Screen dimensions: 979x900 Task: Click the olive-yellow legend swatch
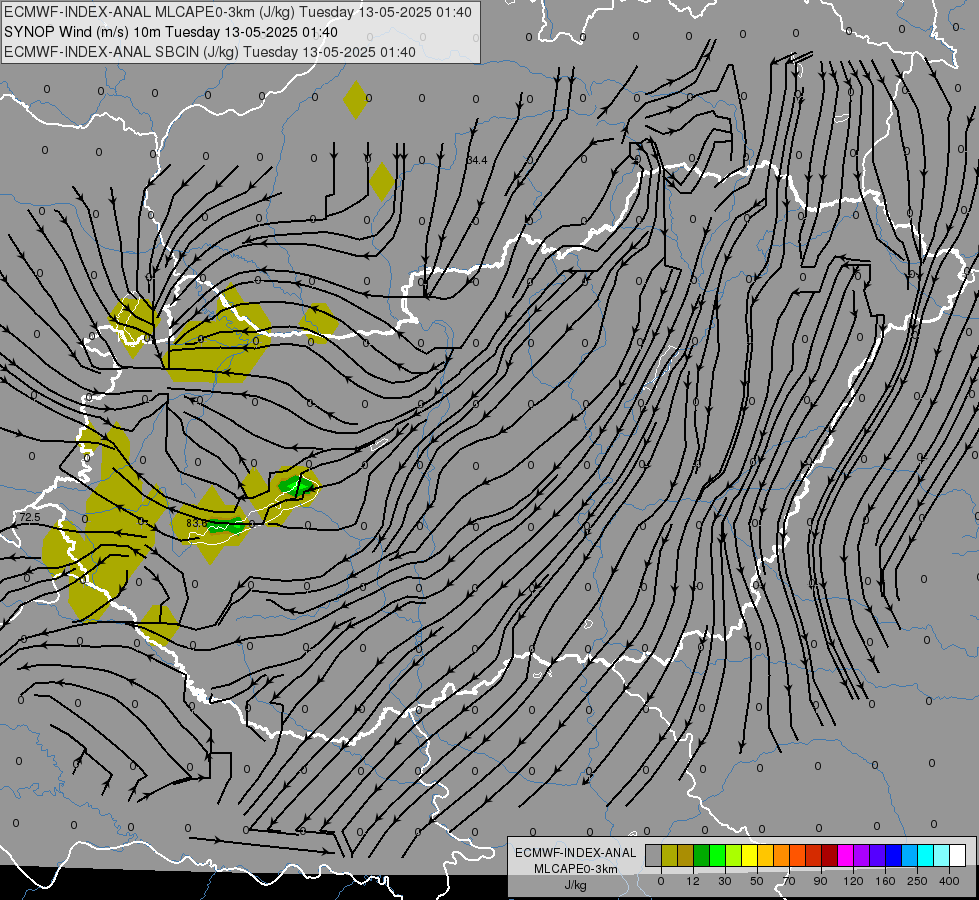click(669, 855)
